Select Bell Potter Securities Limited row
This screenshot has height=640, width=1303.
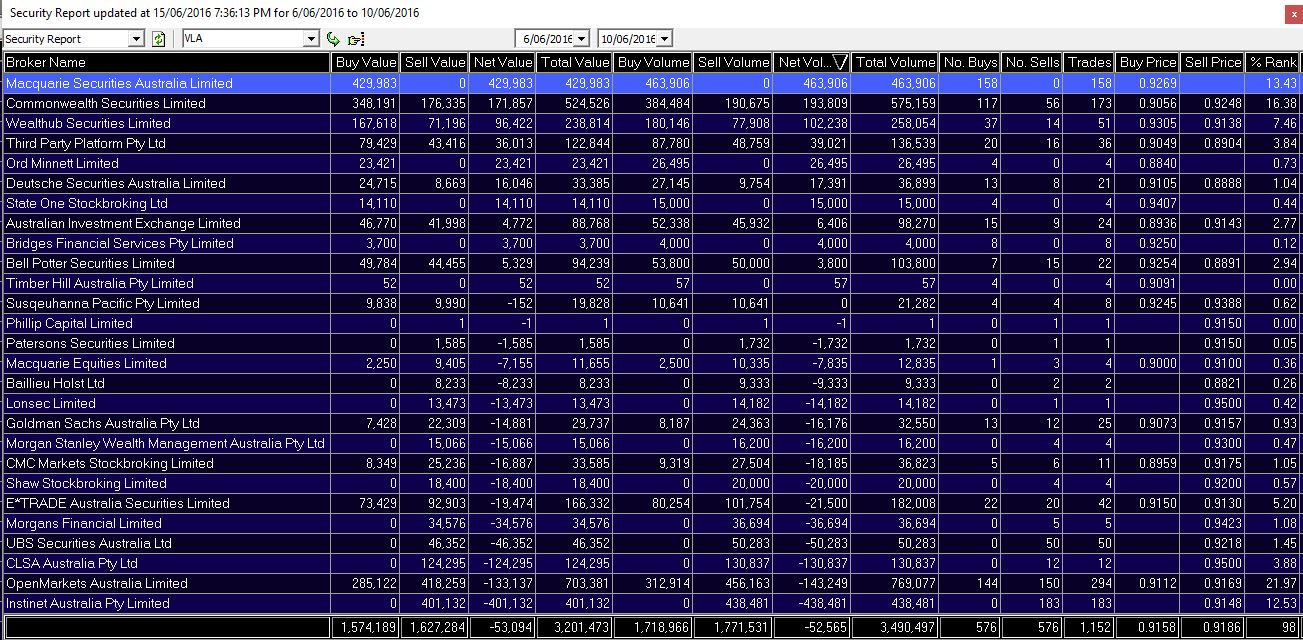[x=651, y=263]
